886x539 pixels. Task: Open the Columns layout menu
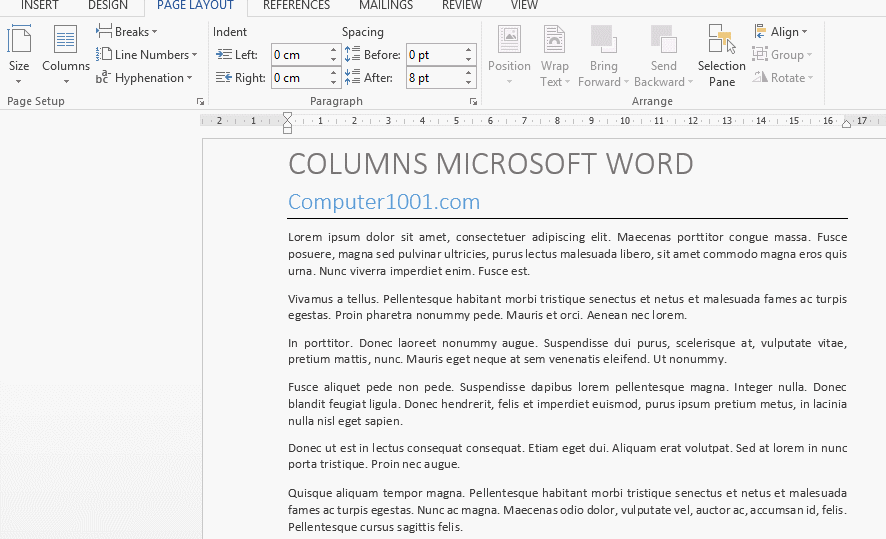click(66, 55)
